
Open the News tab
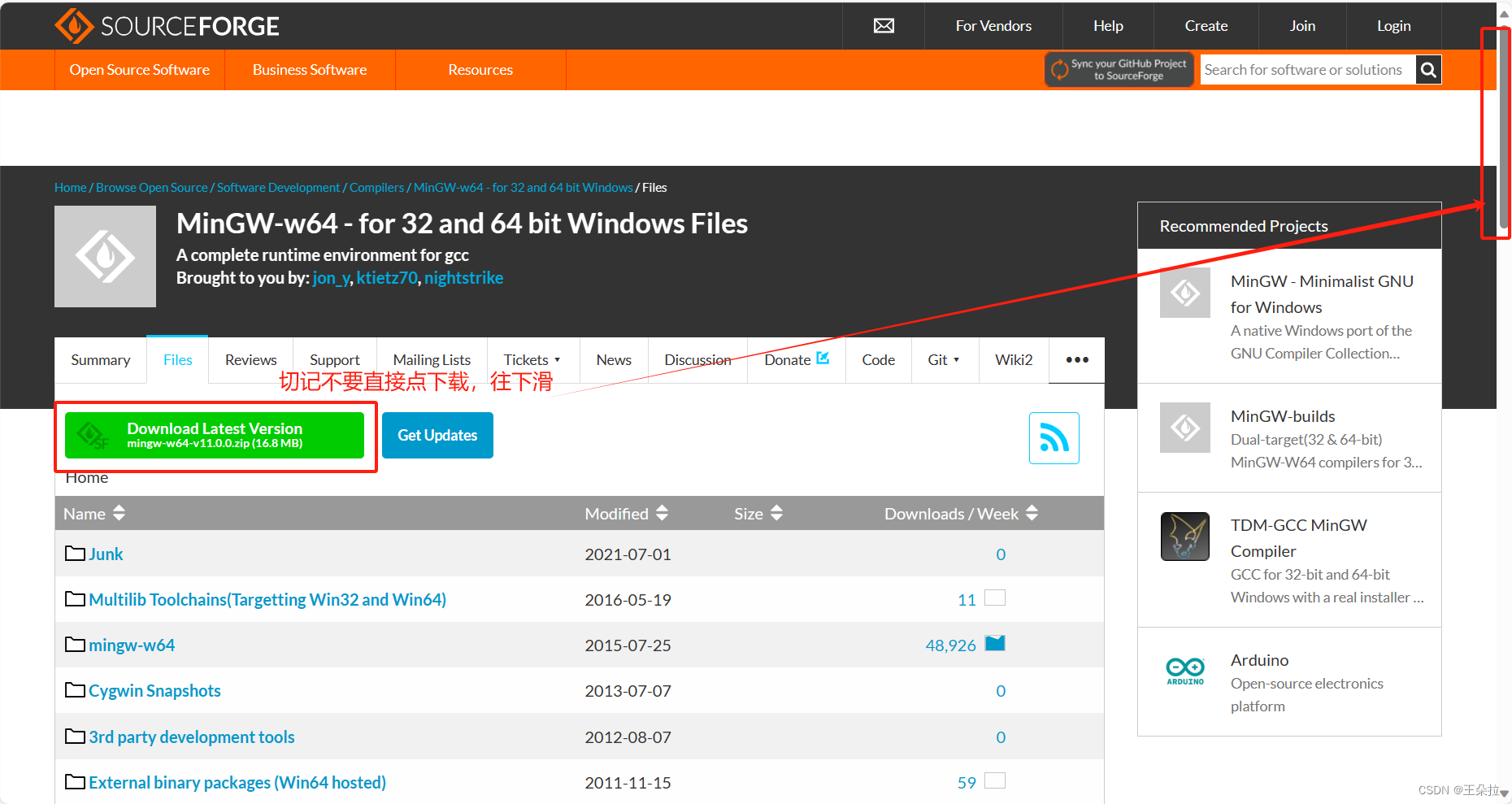614,360
